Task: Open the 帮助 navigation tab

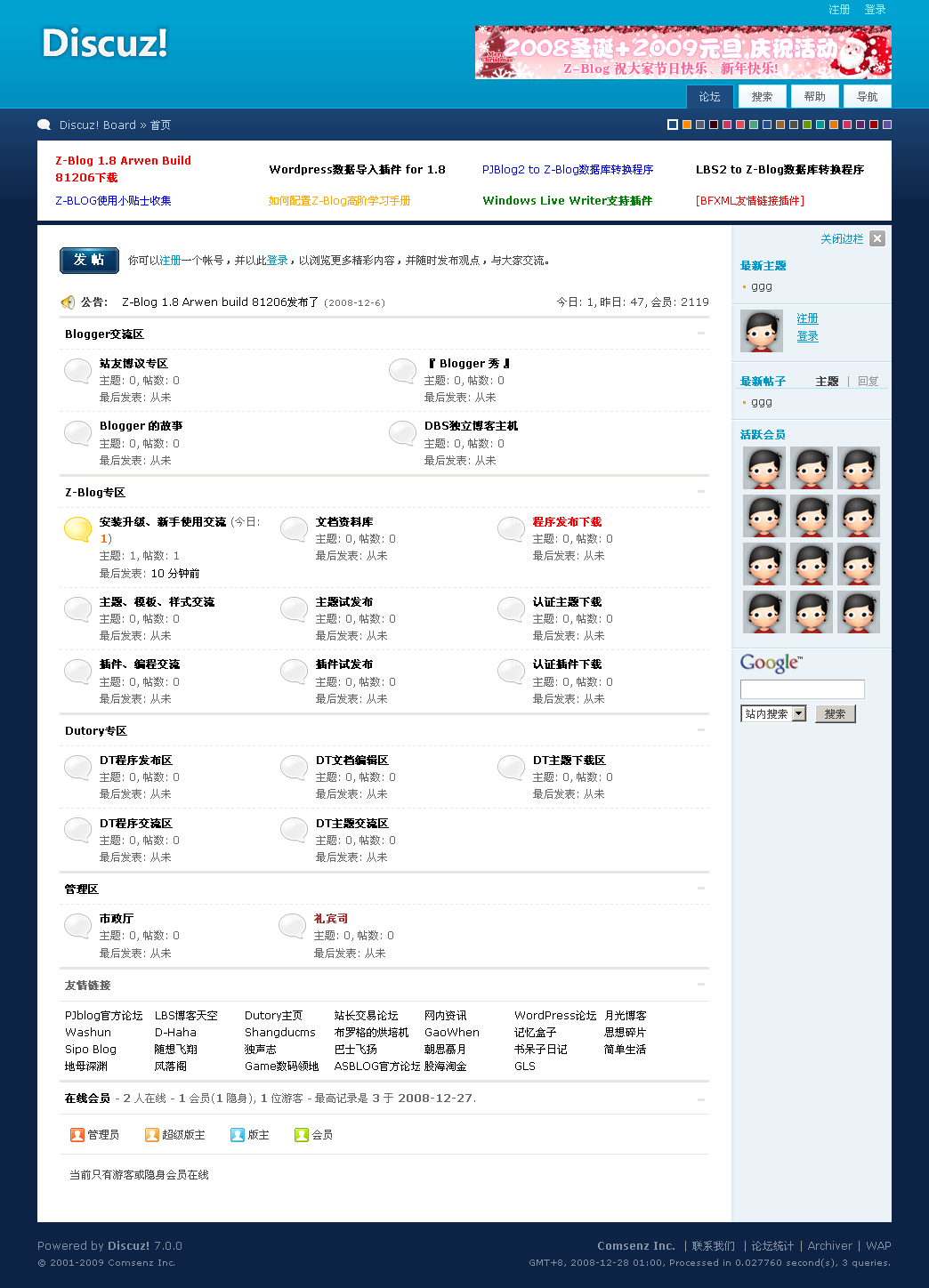Action: click(815, 97)
